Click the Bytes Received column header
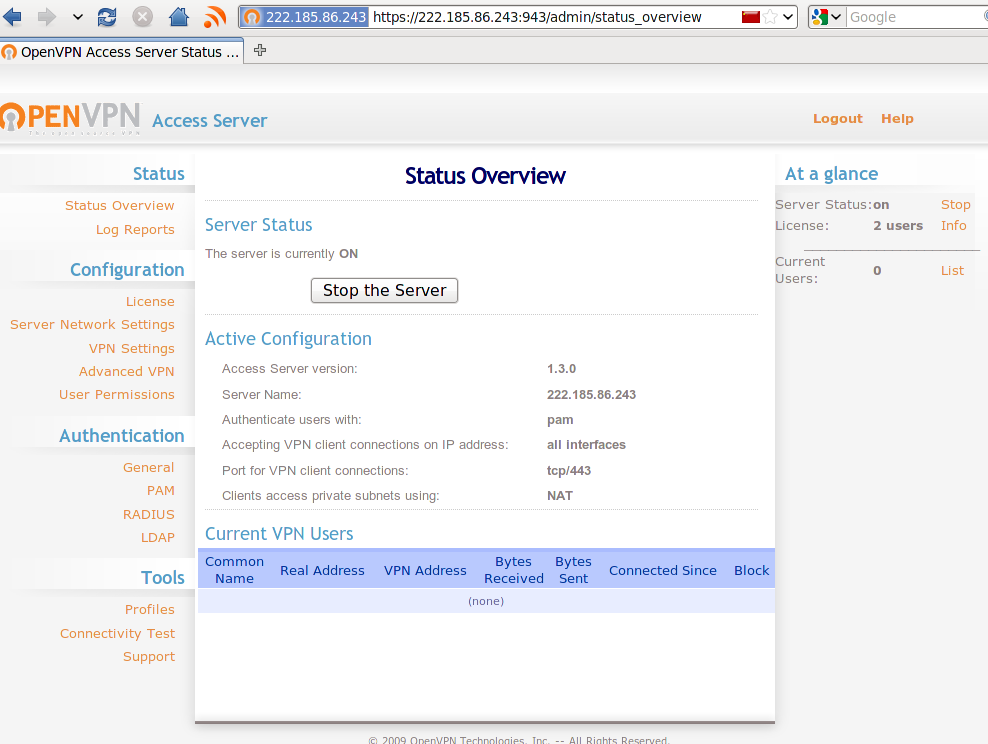 (514, 570)
